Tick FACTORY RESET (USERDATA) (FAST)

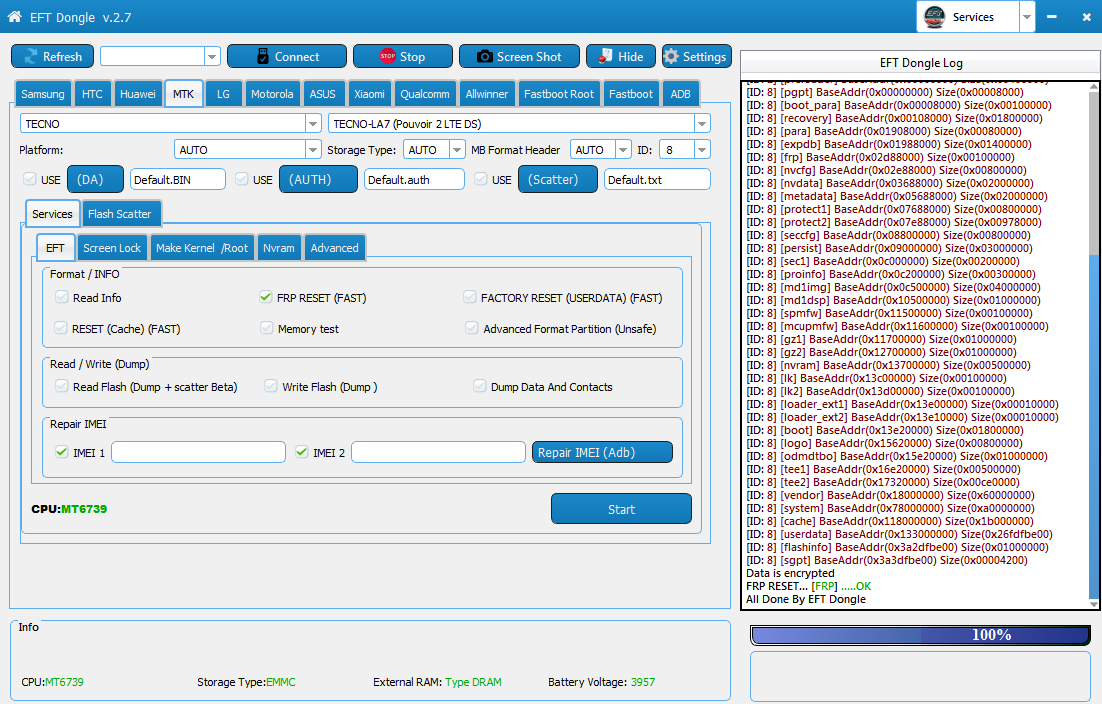point(469,297)
